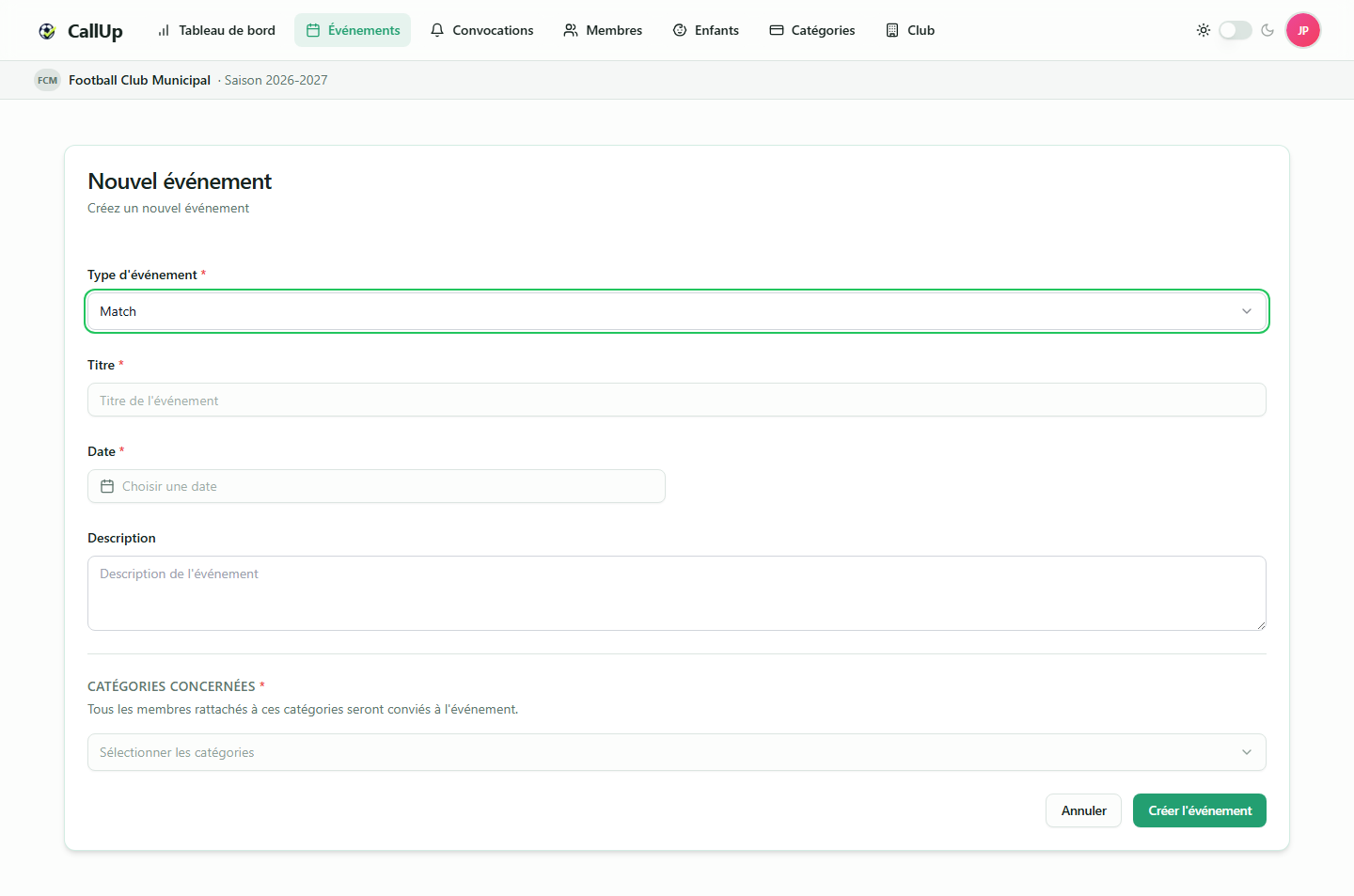
Task: Navigate to the Enfants tab
Action: pos(705,30)
